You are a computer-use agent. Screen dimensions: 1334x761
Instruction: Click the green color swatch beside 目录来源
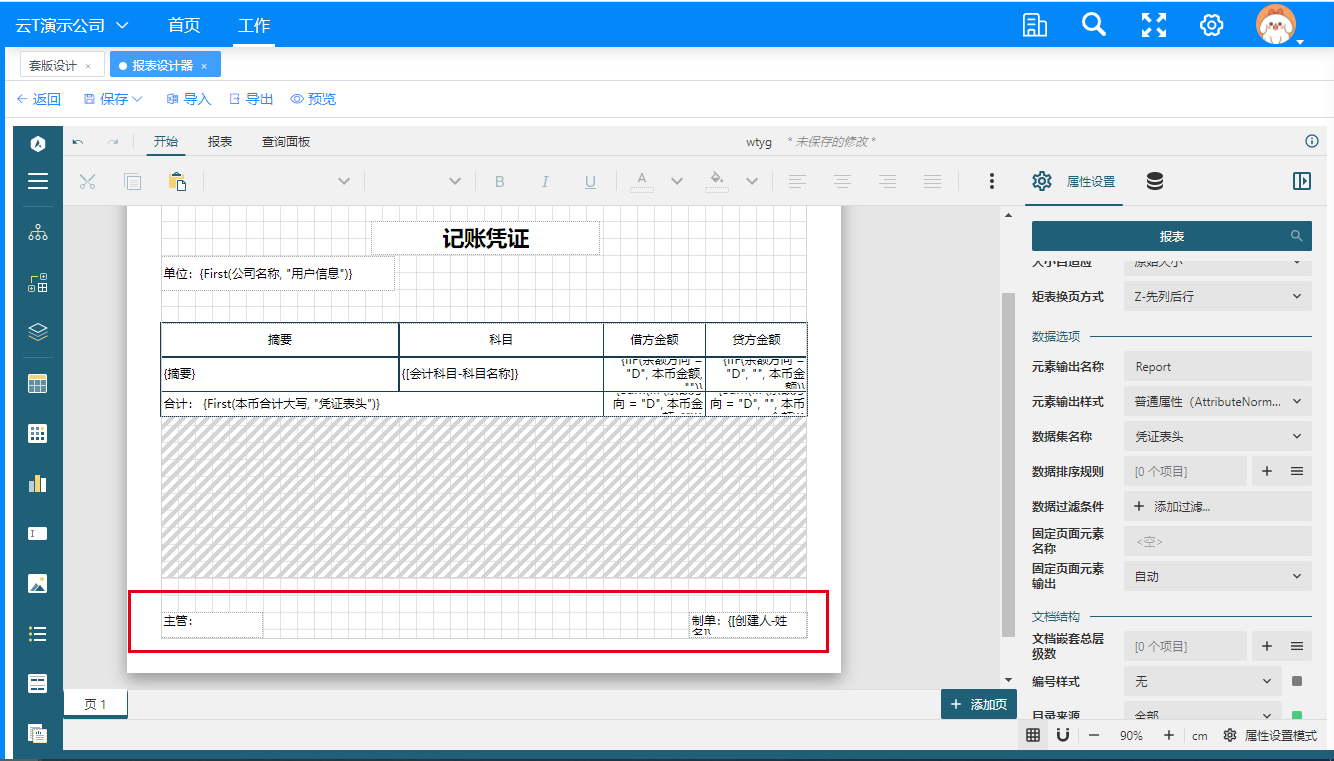tap(1297, 715)
